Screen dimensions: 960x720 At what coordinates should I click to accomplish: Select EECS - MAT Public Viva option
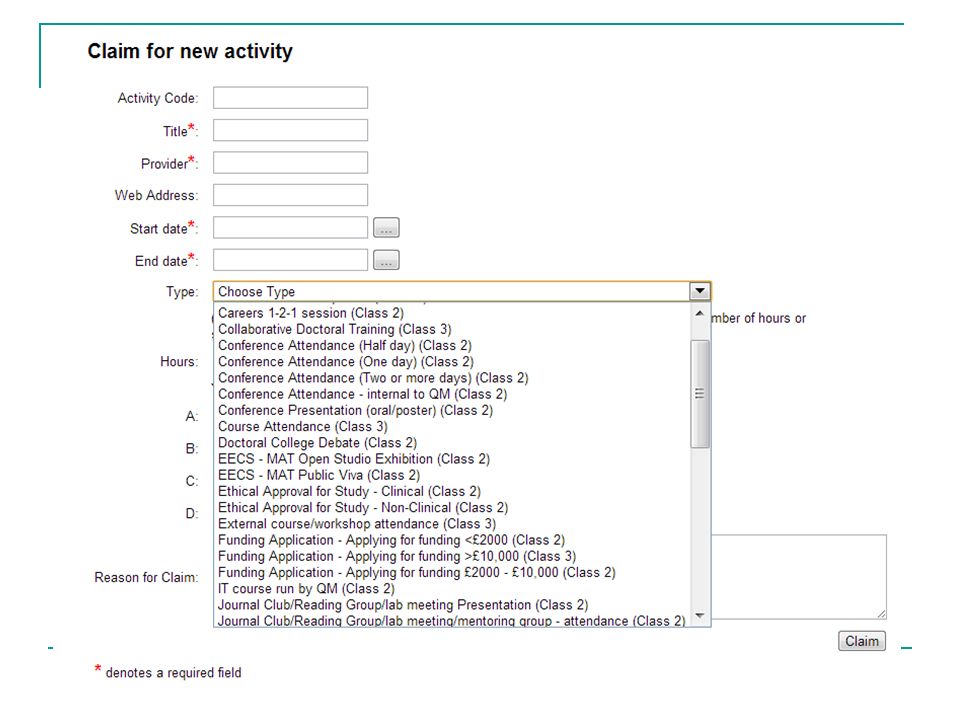tap(452, 475)
